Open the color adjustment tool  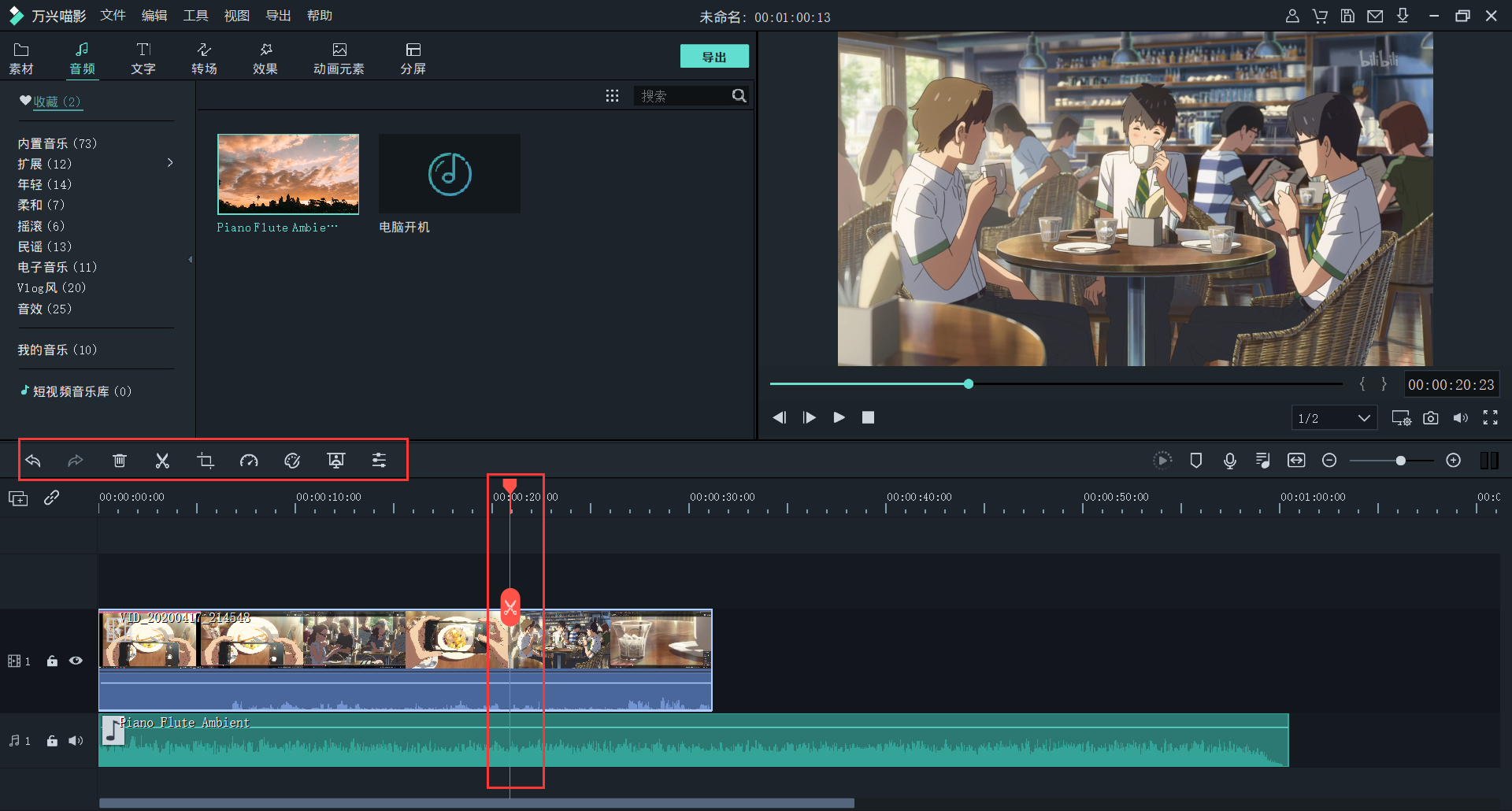point(292,461)
